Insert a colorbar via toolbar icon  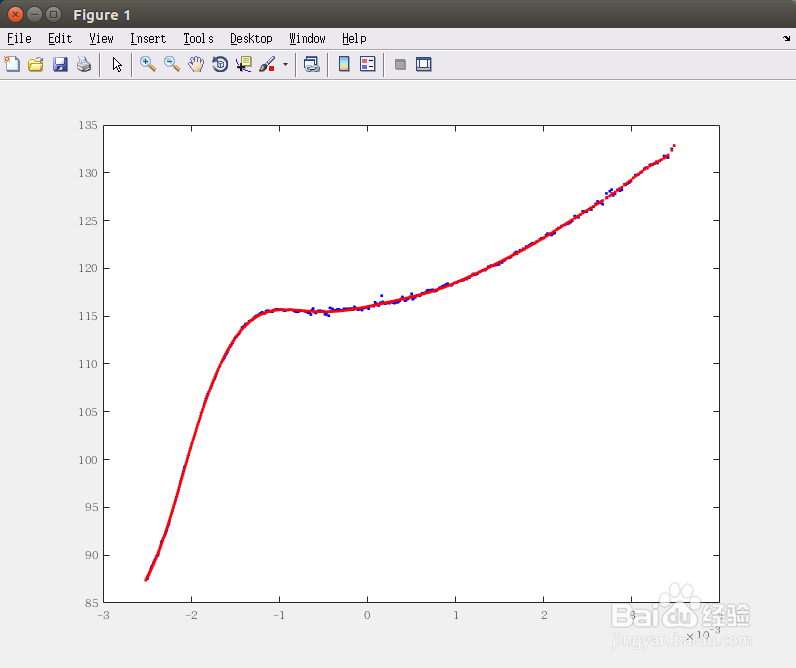tap(344, 64)
